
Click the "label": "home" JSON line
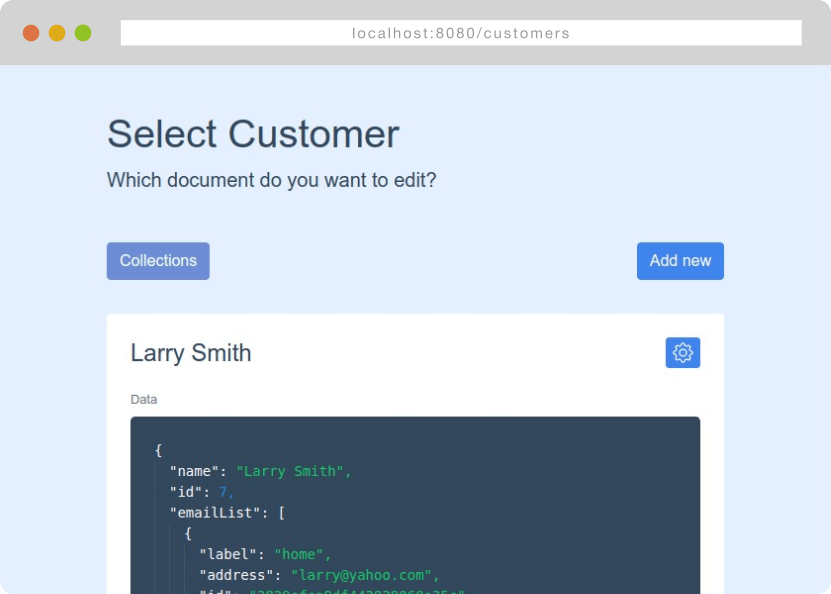(266, 554)
